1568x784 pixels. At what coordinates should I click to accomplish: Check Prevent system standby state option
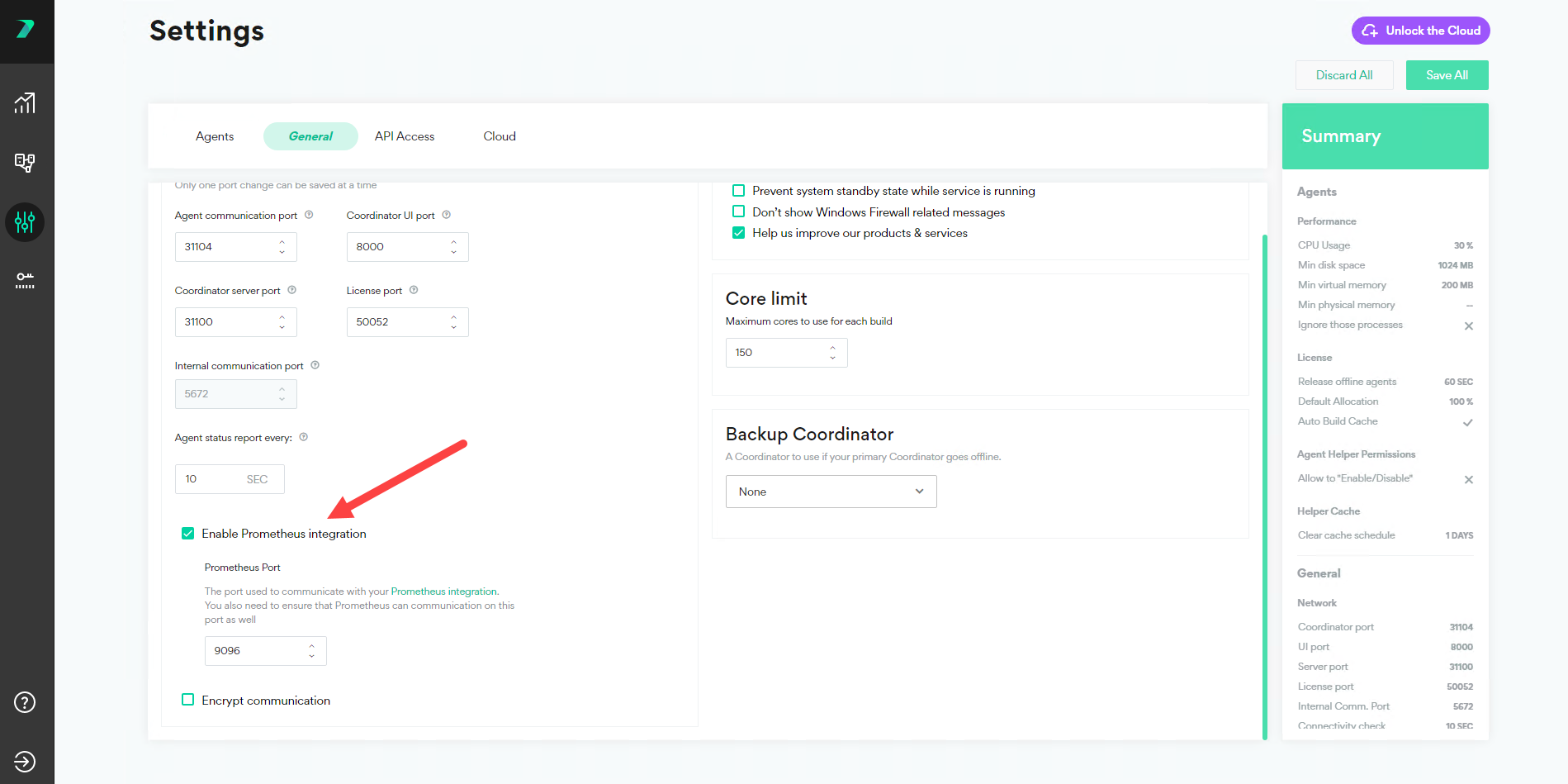739,191
